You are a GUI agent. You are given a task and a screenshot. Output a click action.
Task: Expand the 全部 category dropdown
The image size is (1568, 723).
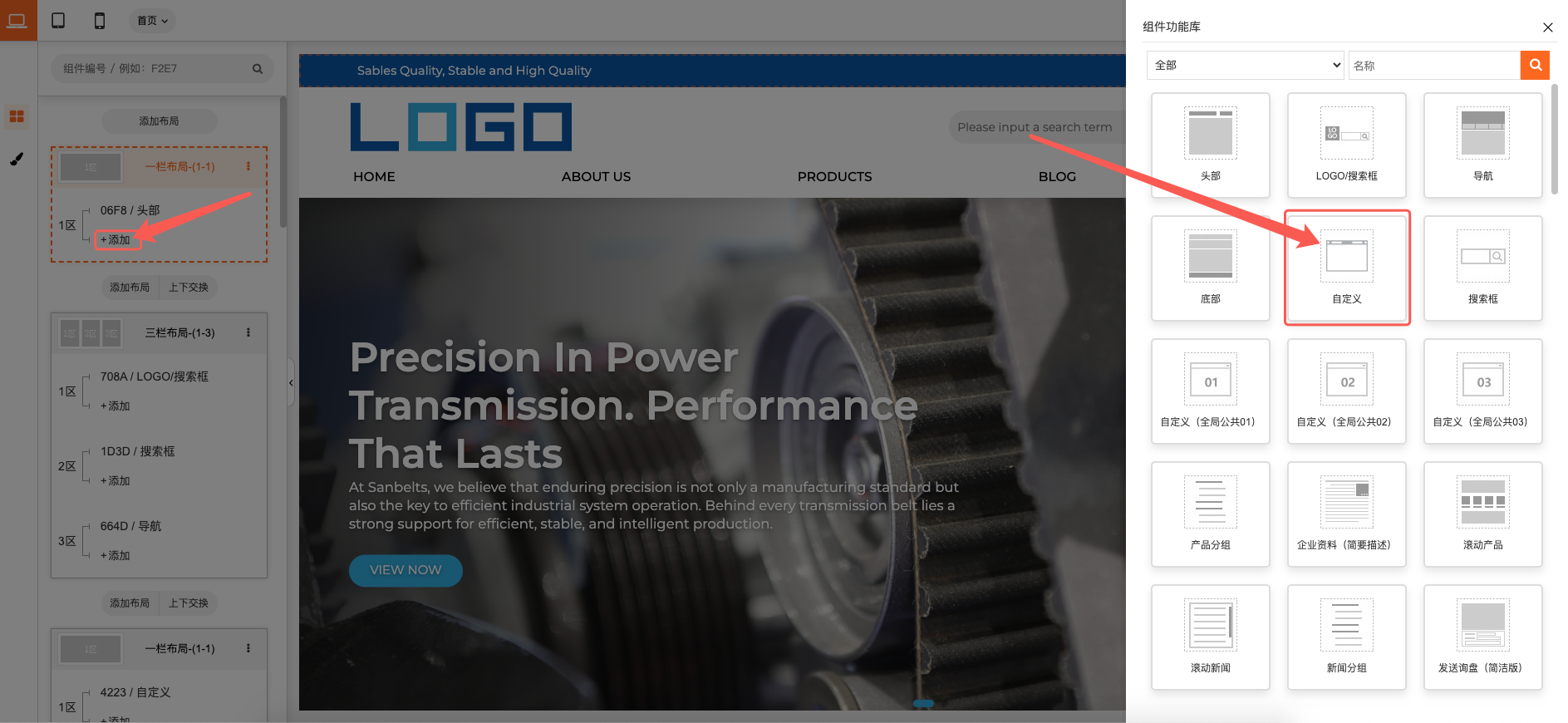[x=1246, y=65]
